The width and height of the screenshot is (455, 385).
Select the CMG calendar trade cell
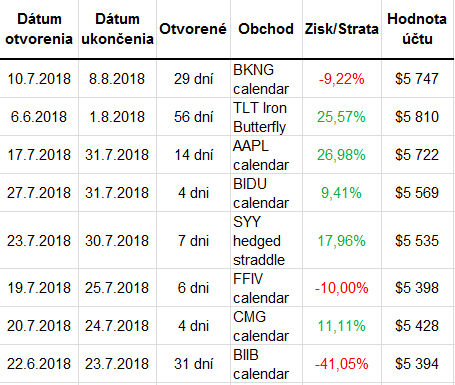(266, 326)
